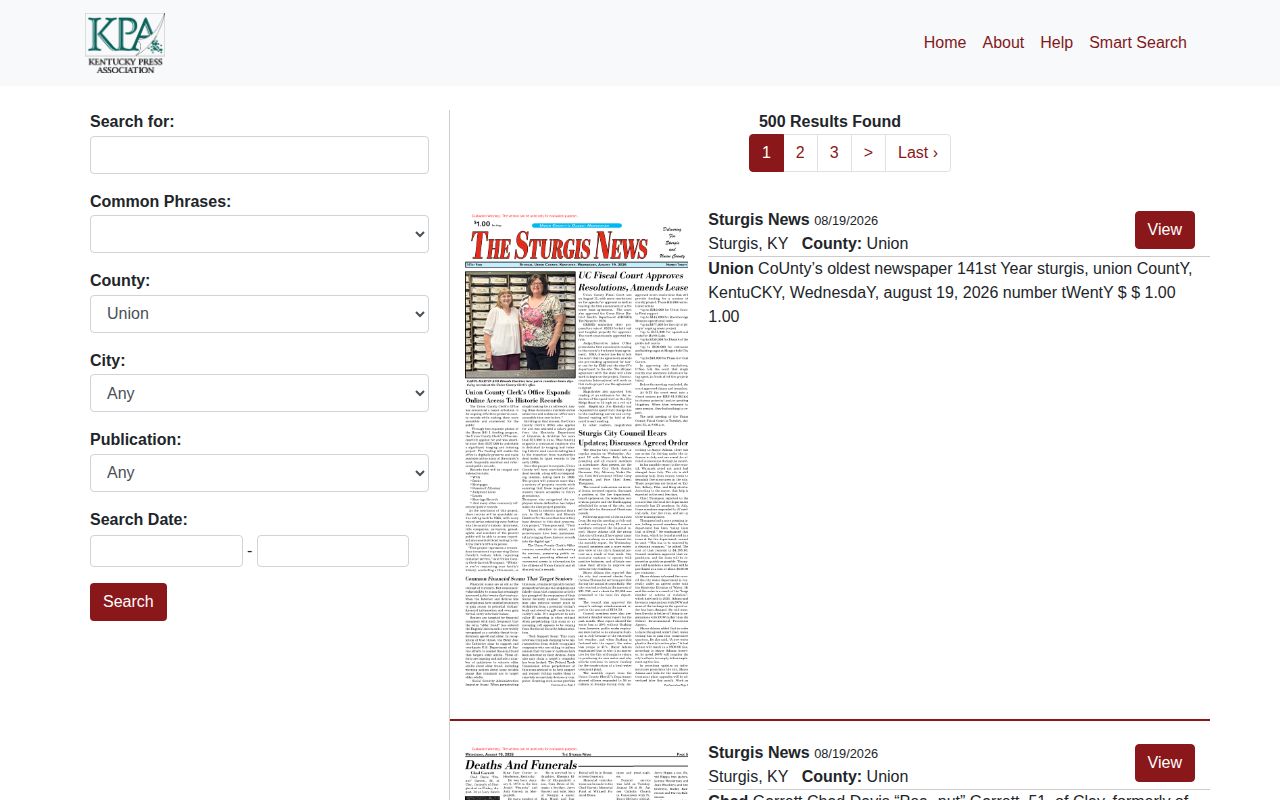1280x800 pixels.
Task: Go to the Home page
Action: (x=944, y=42)
